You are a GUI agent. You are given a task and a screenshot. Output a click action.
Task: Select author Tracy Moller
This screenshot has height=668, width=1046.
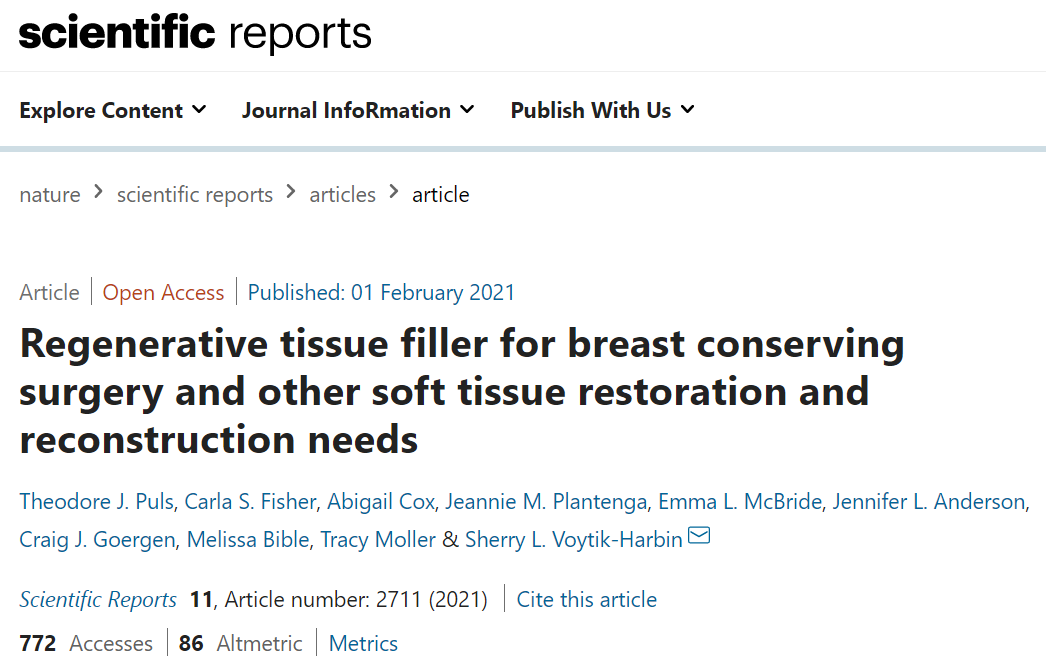pos(378,539)
